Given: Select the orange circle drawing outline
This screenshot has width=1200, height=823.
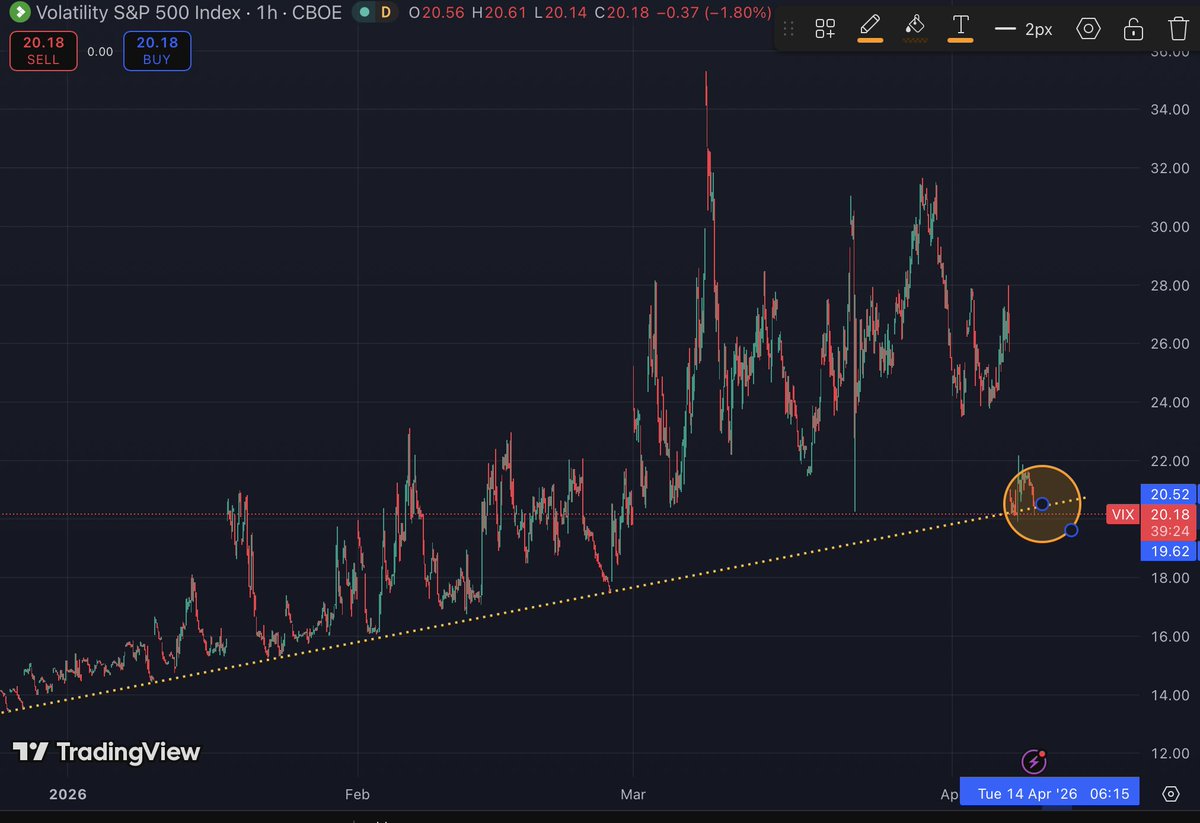Looking at the screenshot, I should tap(1043, 504).
